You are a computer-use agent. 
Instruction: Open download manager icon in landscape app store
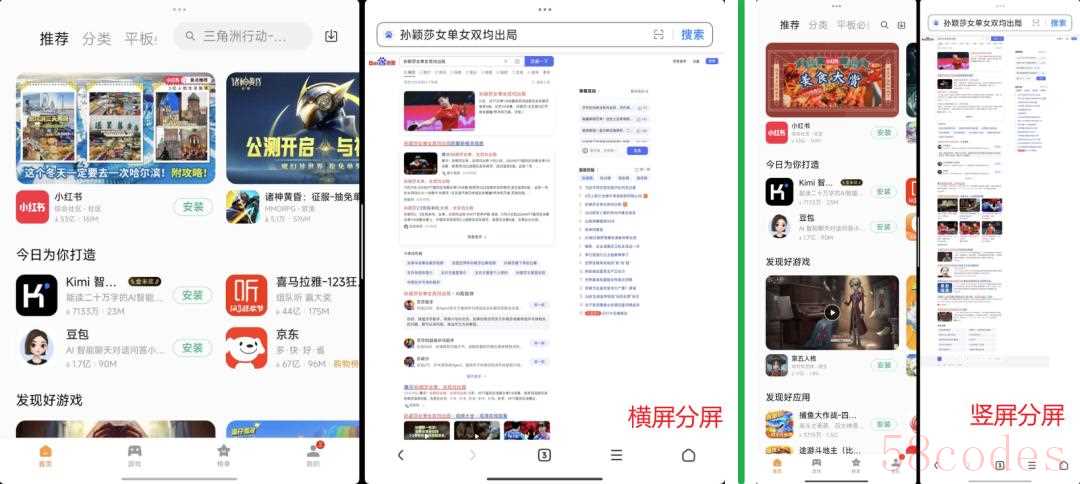(x=331, y=36)
